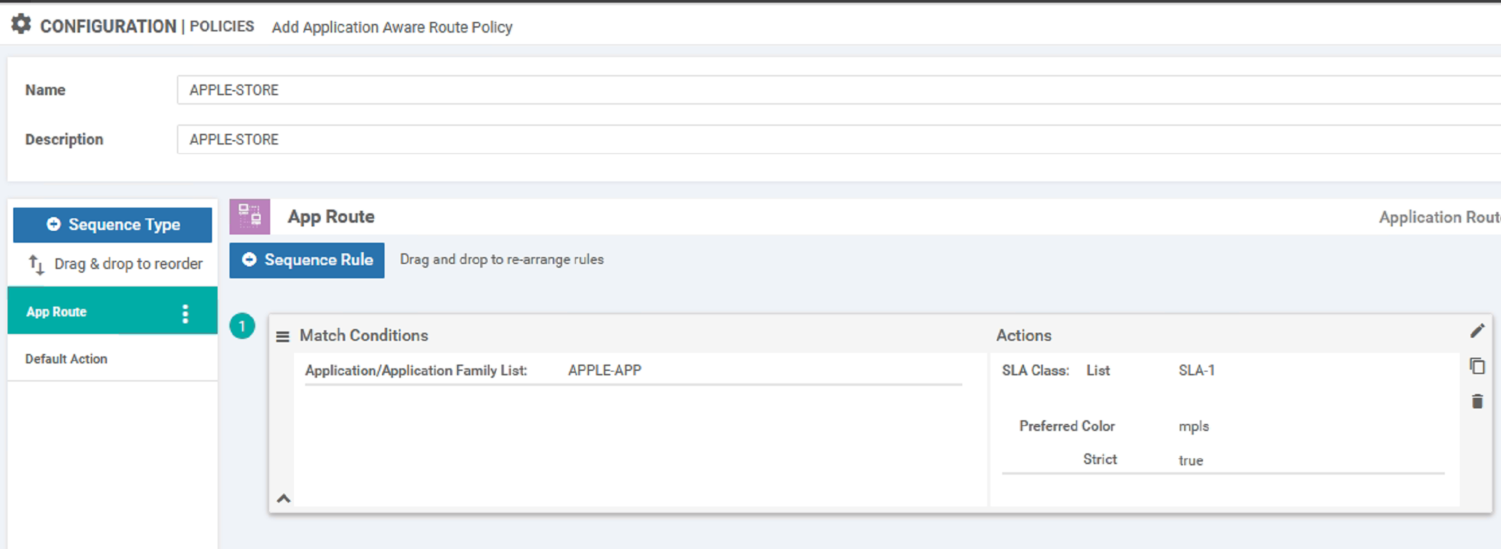Collapse rule with bottom-left chevron

[284, 498]
